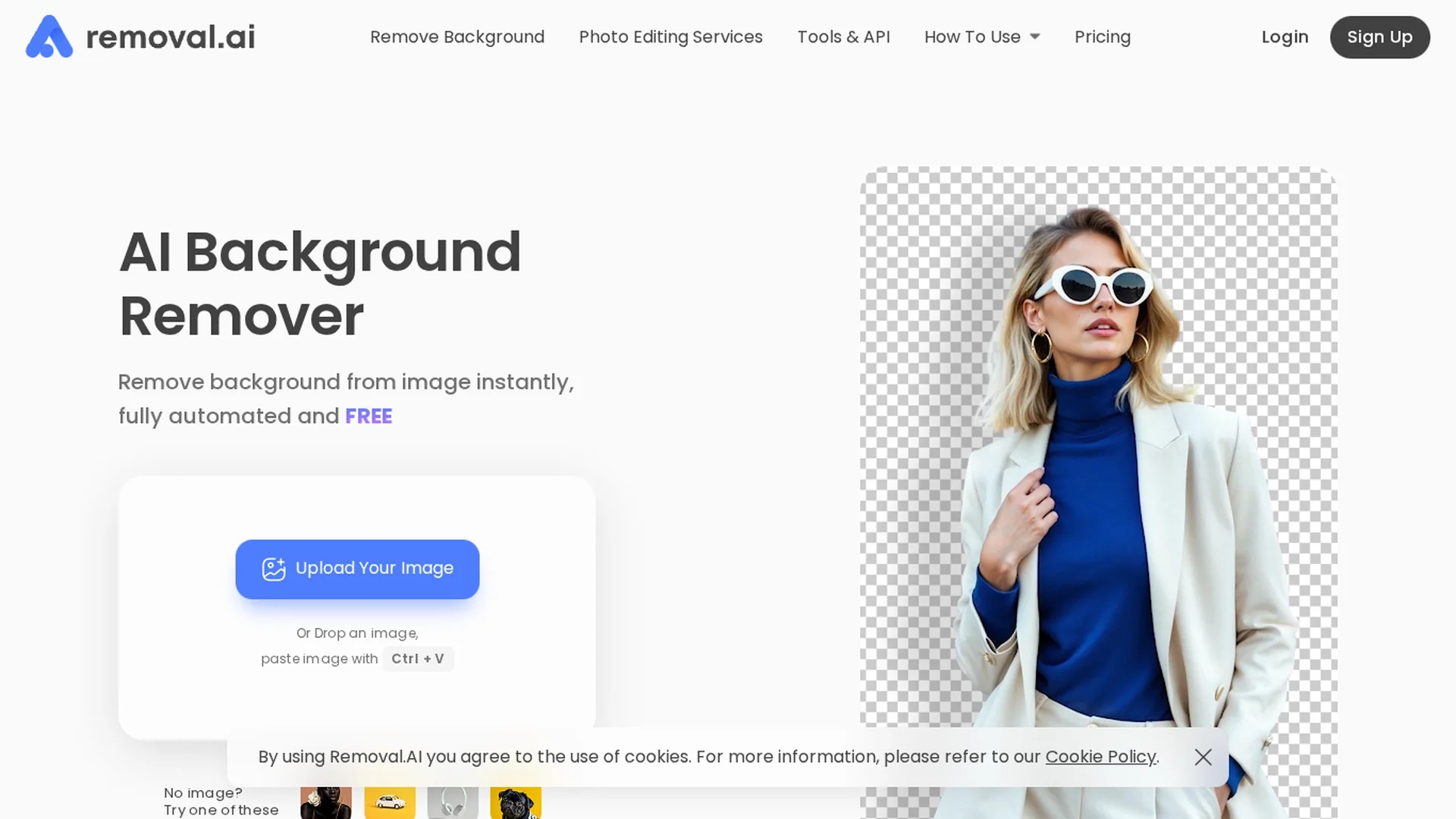Click the 'Or Drop an image,' text
This screenshot has width=1456, height=819.
pyautogui.click(x=357, y=632)
